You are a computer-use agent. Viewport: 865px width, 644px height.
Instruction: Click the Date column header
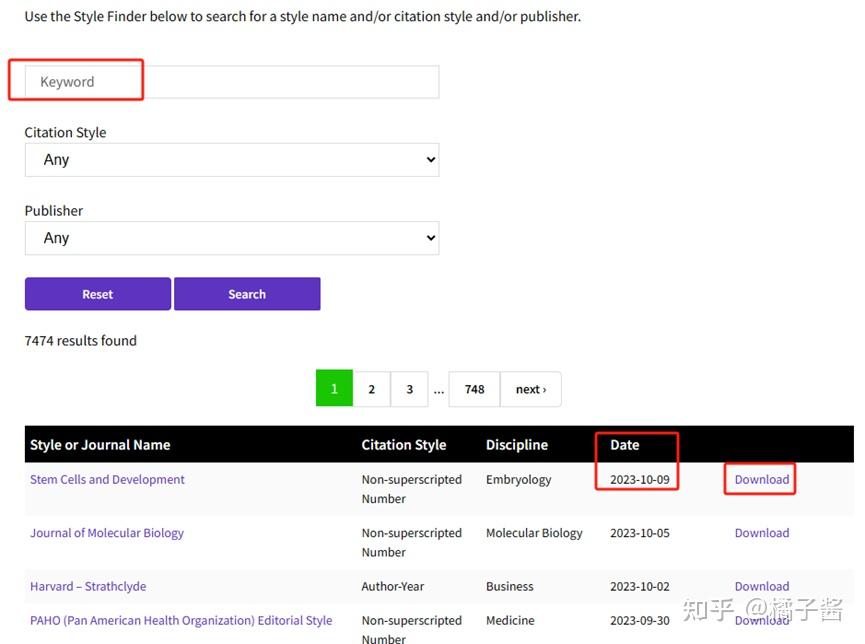(624, 445)
